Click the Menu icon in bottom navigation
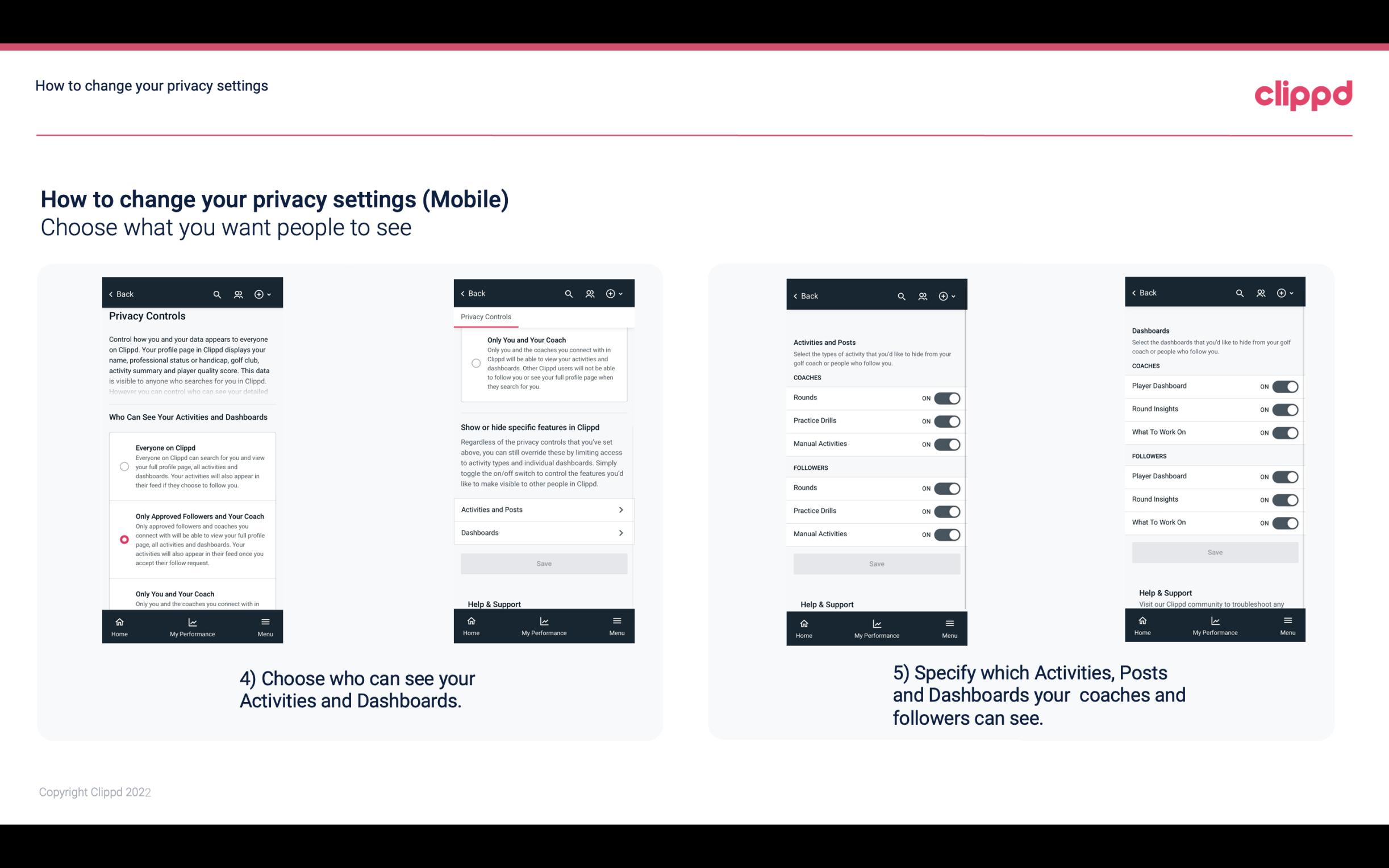 click(x=265, y=621)
